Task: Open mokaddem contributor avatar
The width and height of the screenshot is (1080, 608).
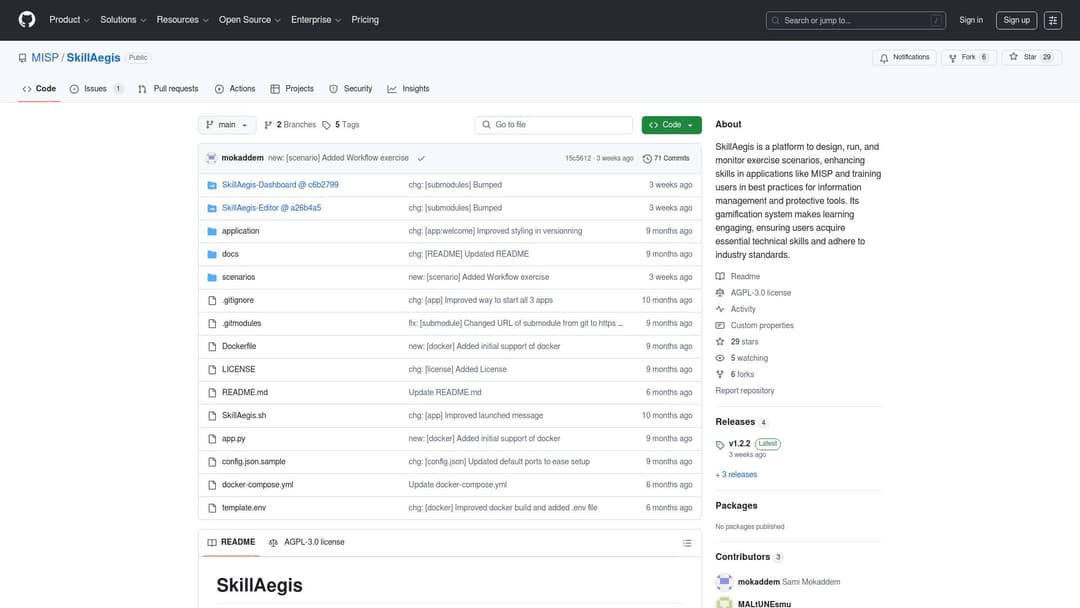Action: (x=724, y=582)
